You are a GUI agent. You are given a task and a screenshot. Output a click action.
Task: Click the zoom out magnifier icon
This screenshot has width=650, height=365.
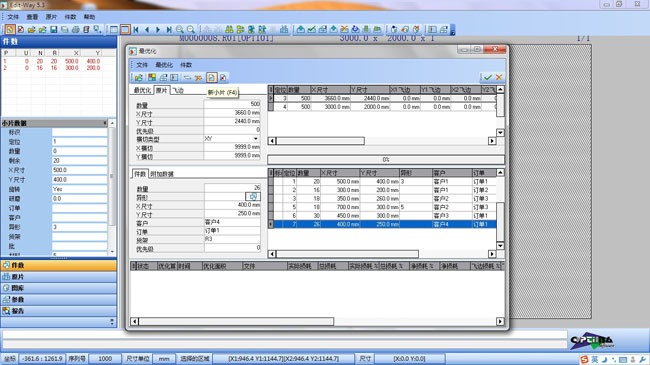[191, 29]
